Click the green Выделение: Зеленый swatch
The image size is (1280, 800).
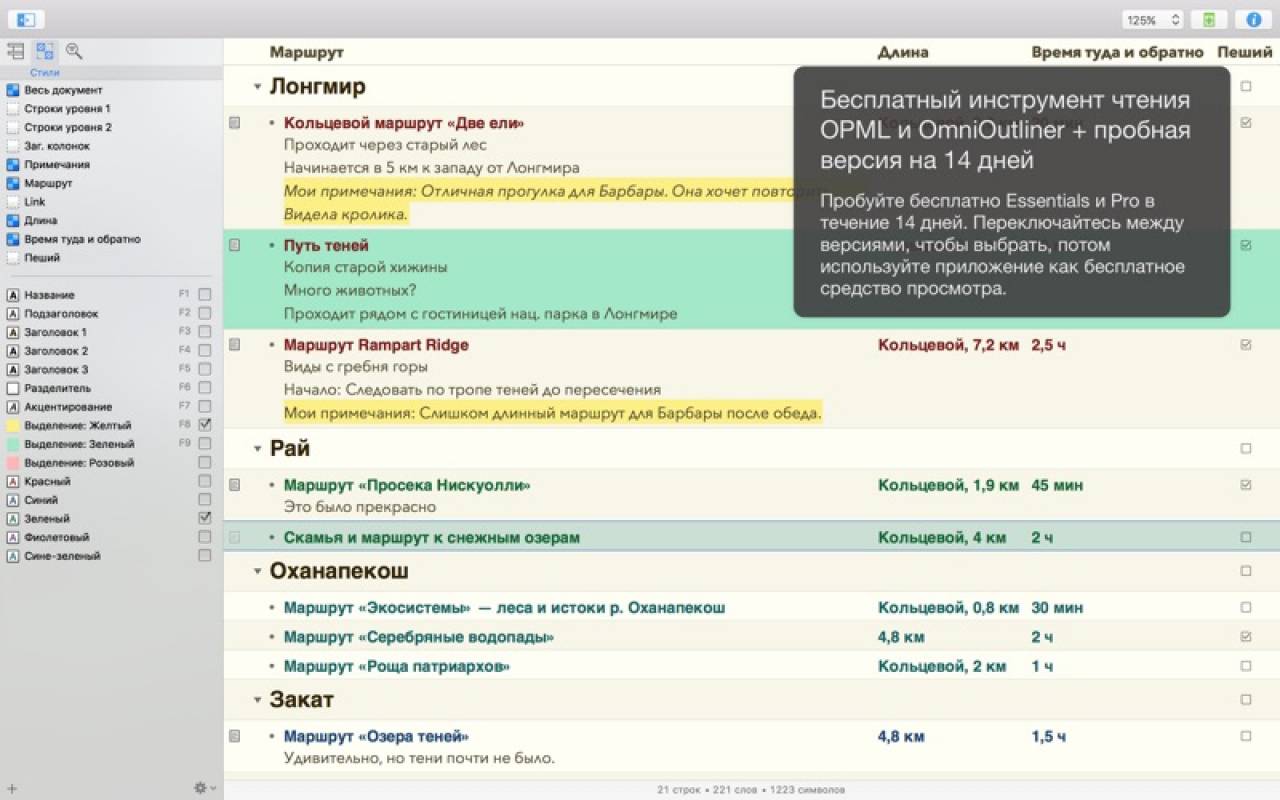point(13,444)
